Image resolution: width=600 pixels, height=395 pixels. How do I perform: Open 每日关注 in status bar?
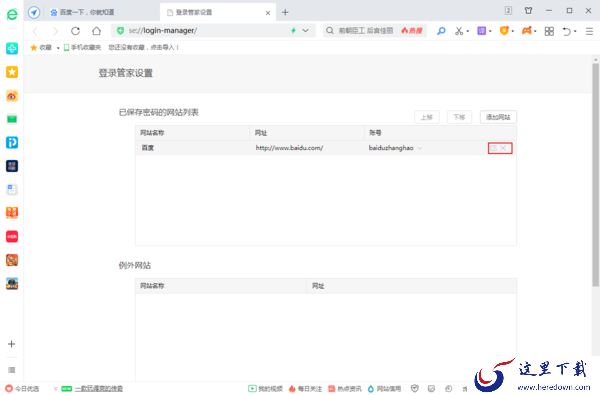(x=305, y=388)
